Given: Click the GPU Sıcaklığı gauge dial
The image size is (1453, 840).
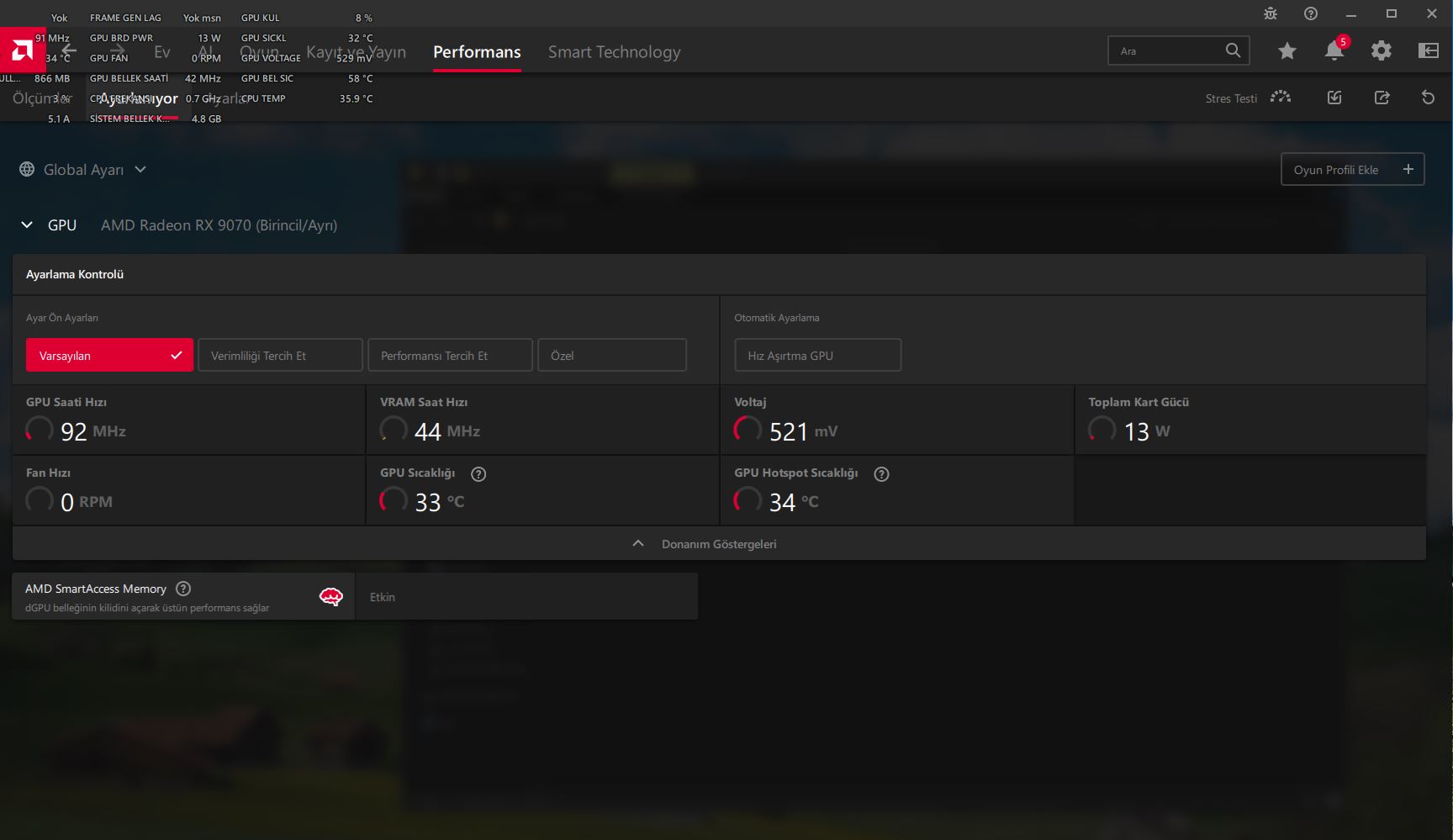Looking at the screenshot, I should [x=393, y=500].
